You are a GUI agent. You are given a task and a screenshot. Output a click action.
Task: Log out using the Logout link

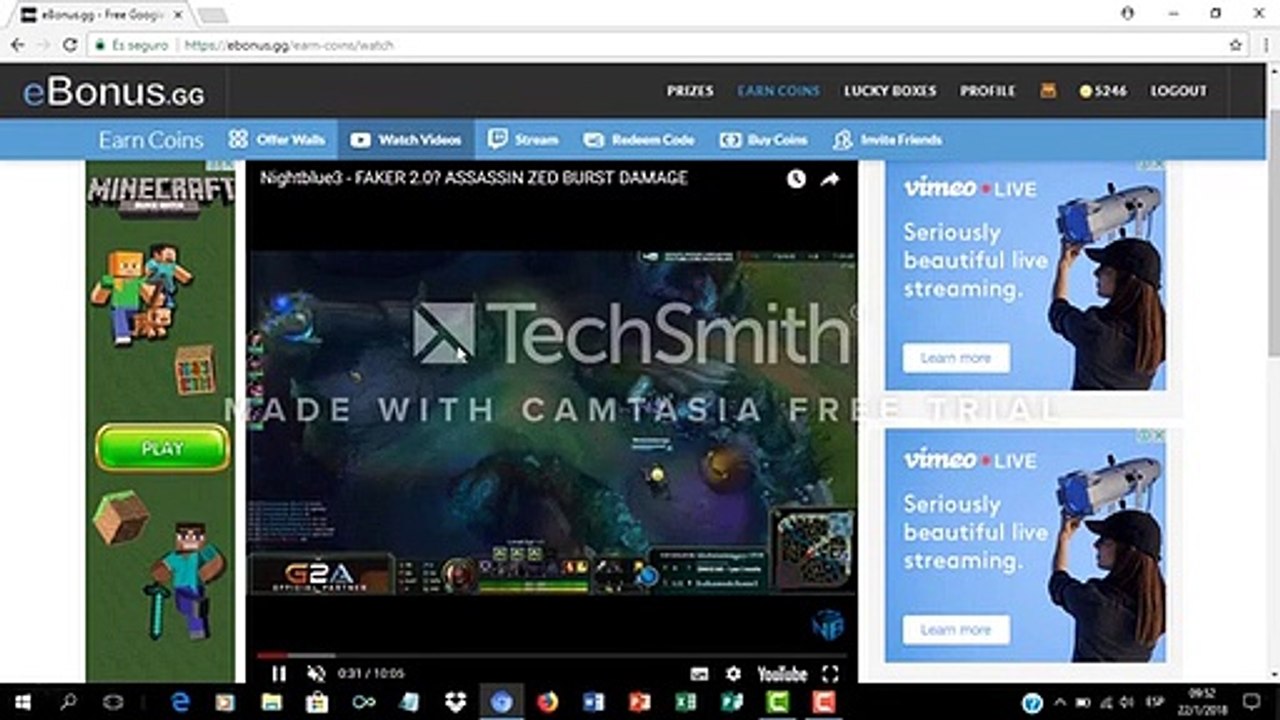[1179, 90]
